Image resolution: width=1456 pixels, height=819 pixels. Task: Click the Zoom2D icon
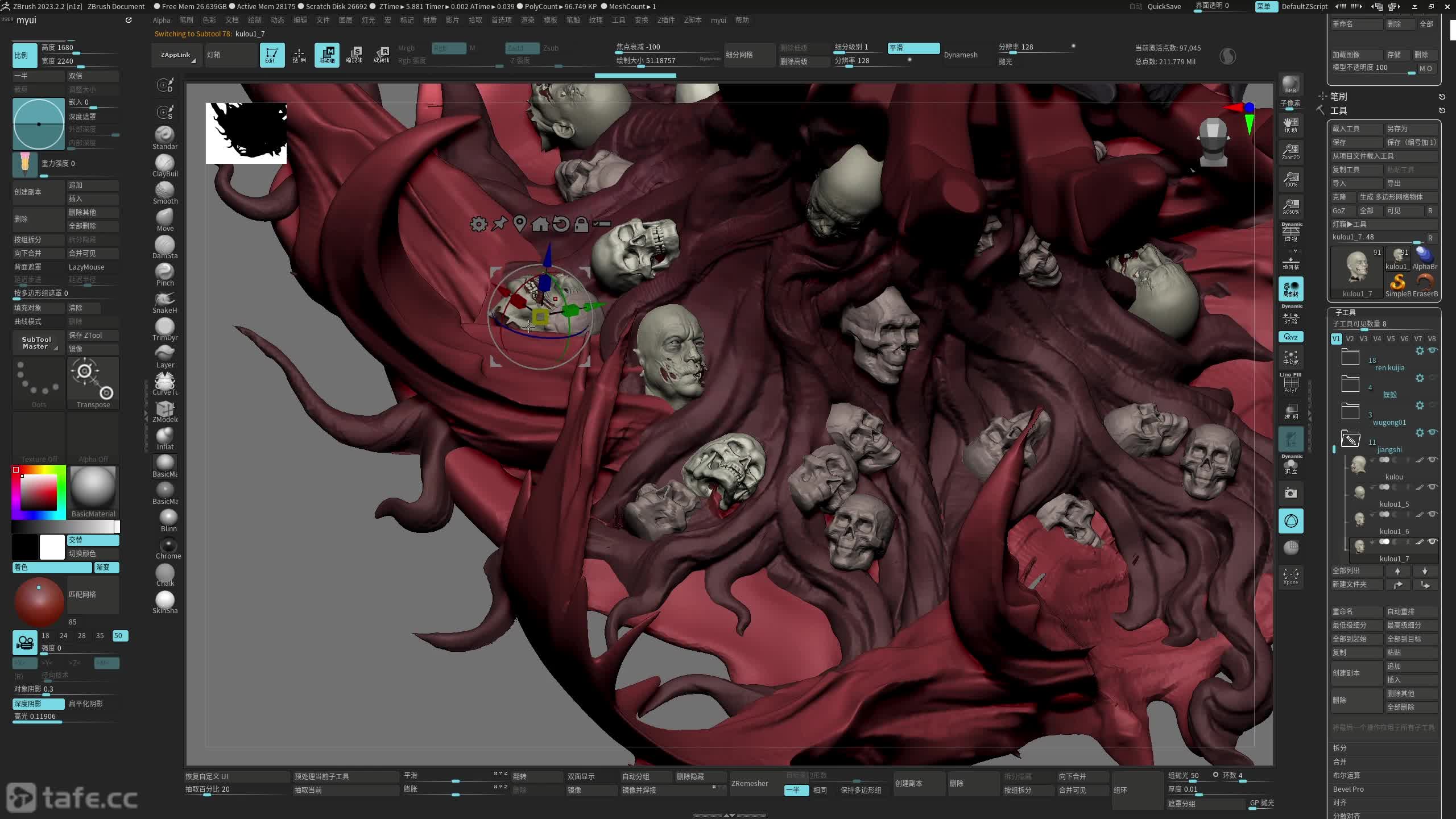coord(1290,151)
